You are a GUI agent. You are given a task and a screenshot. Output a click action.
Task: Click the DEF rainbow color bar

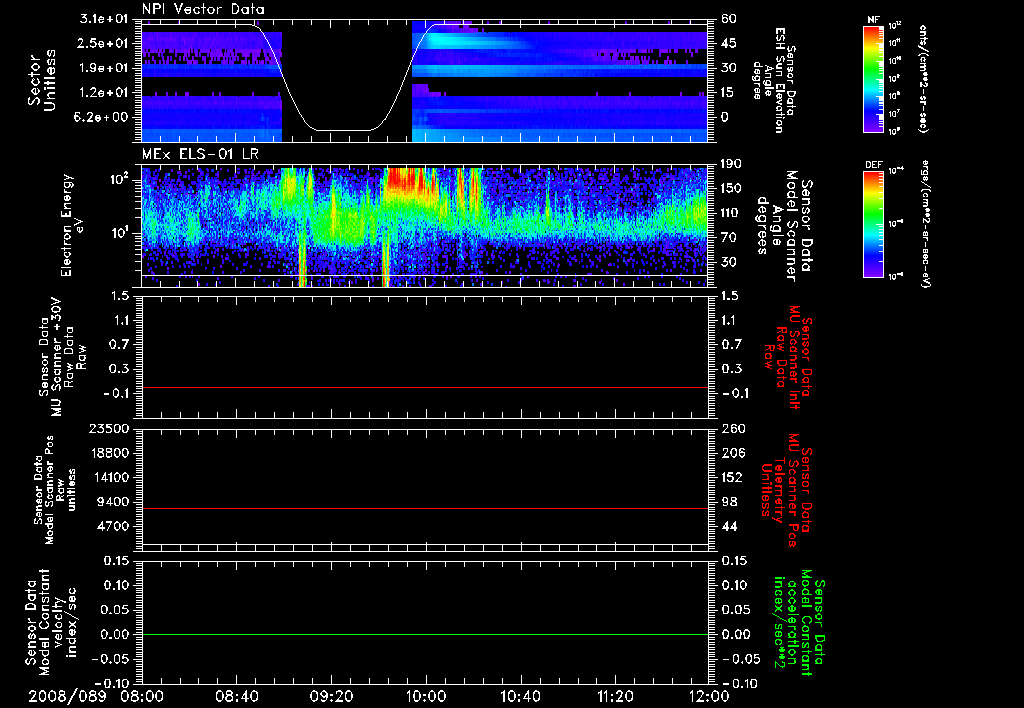874,224
